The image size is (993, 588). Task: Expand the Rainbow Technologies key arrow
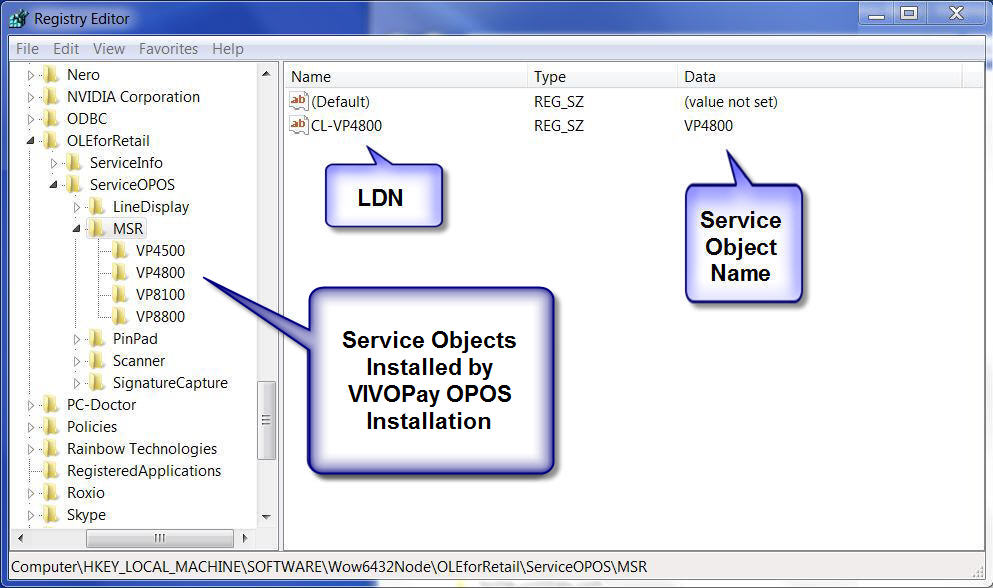point(30,449)
